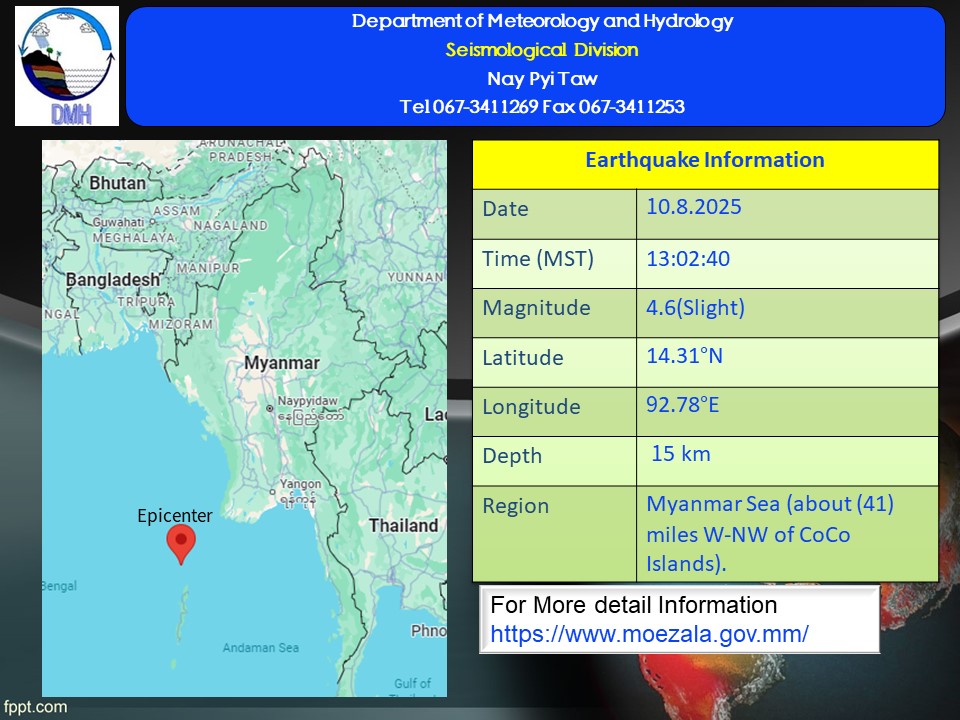The image size is (960, 720).
Task: Click the Bangladesh label on the map
Action: (x=112, y=281)
